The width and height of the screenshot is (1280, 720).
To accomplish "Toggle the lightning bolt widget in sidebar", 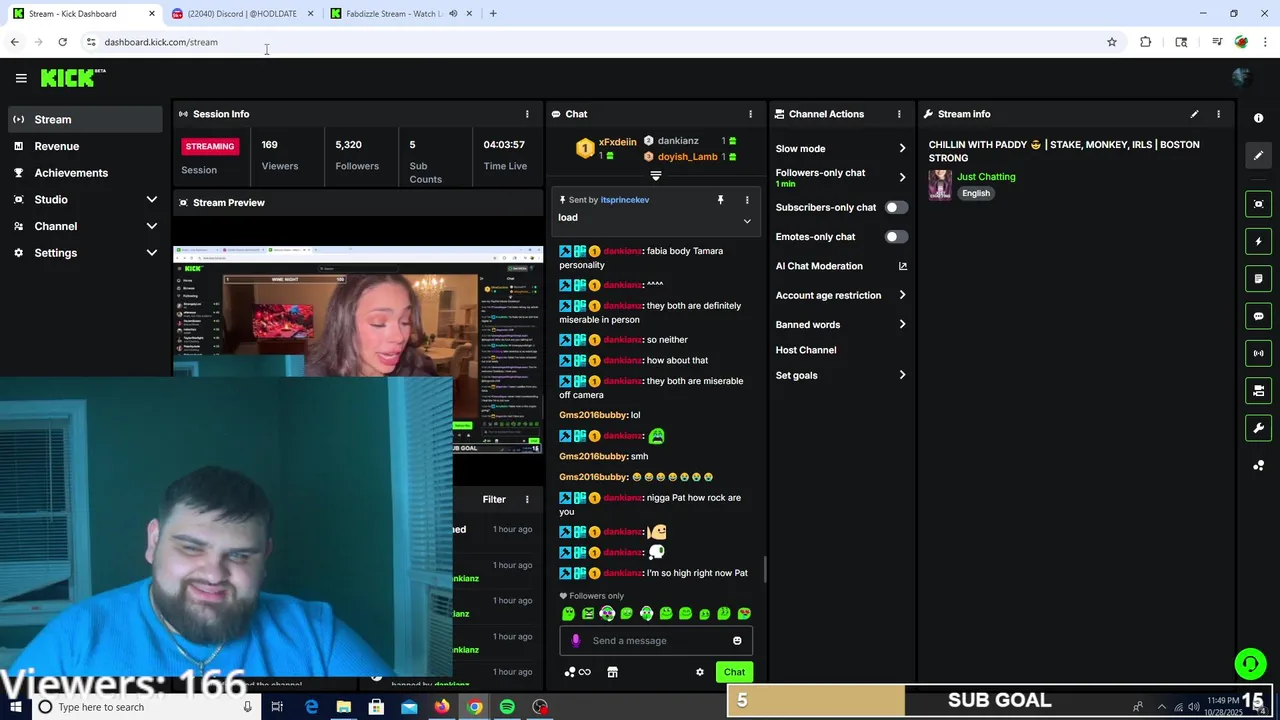I will tap(1258, 241).
